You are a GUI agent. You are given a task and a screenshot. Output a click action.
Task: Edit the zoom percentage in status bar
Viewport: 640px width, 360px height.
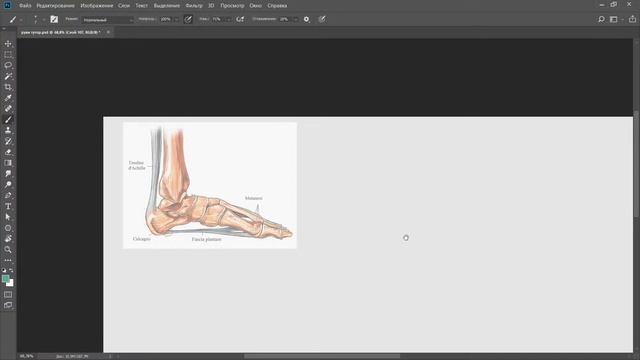[27, 356]
